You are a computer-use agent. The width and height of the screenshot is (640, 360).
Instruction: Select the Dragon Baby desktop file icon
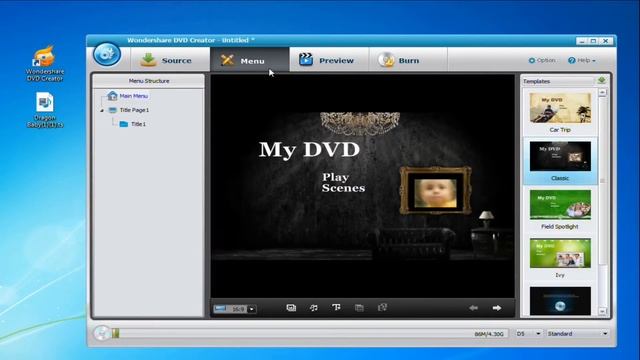pos(44,110)
